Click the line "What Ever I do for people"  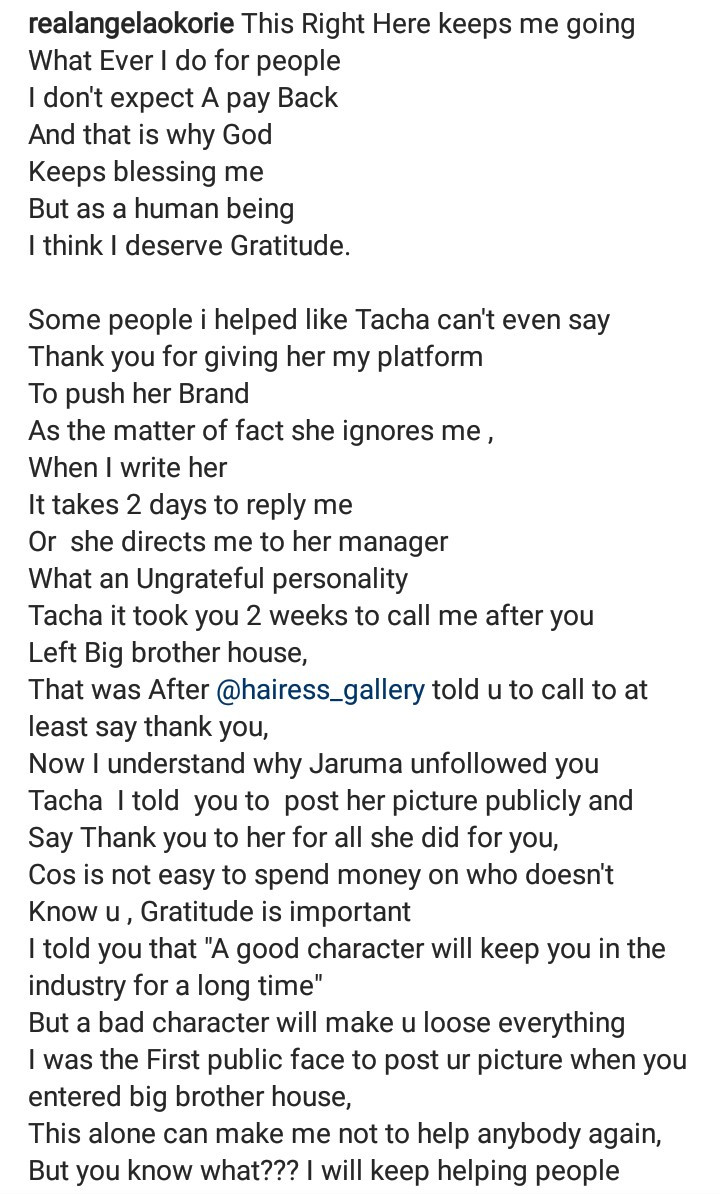(x=184, y=61)
